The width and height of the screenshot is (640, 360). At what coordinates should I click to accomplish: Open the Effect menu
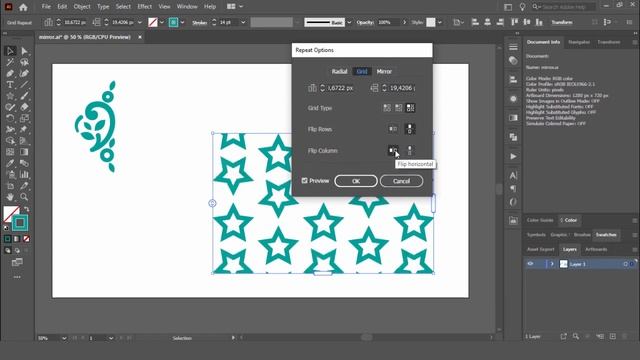tap(144, 7)
